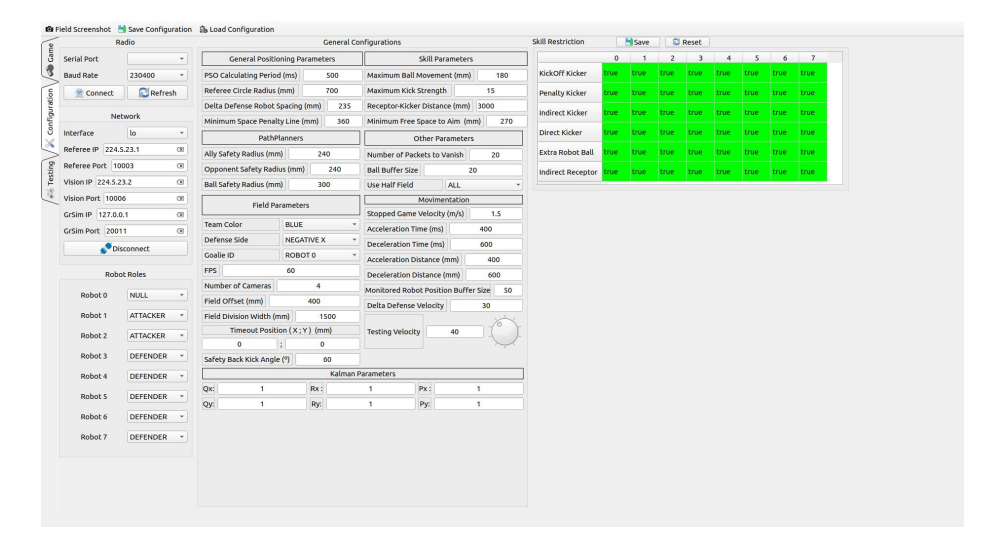The height and width of the screenshot is (550, 996).
Task: Clear the Vision IP field with its clear icon
Action: coord(180,182)
